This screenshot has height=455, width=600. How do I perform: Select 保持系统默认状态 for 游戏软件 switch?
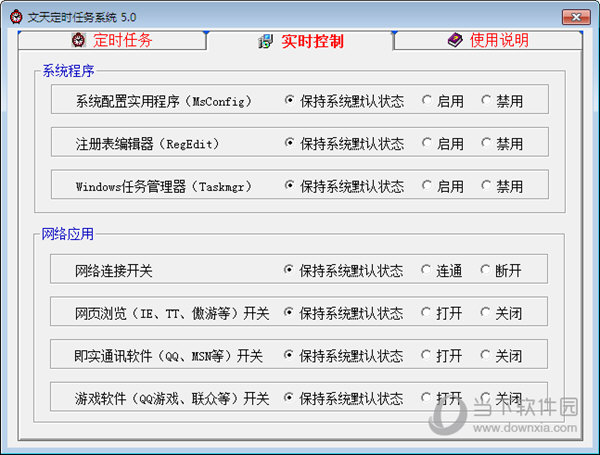click(291, 399)
